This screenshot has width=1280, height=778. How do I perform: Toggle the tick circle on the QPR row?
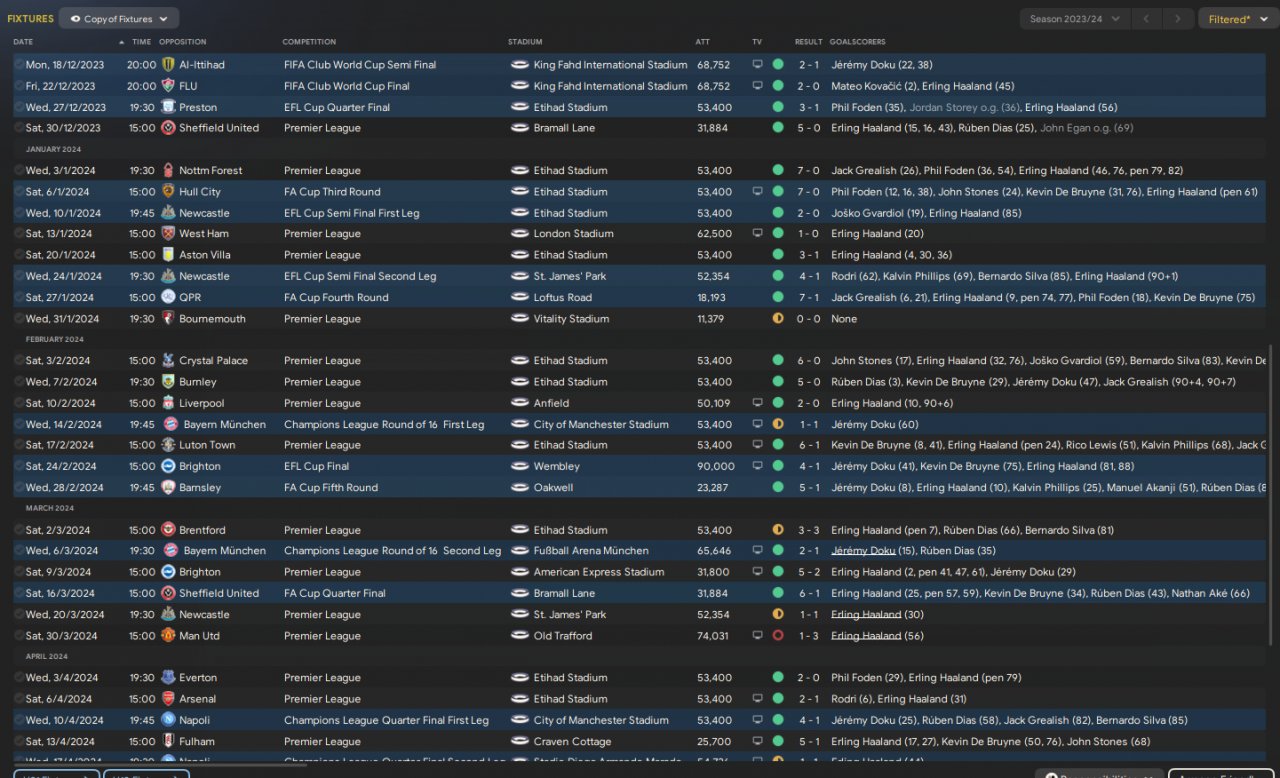[x=18, y=297]
